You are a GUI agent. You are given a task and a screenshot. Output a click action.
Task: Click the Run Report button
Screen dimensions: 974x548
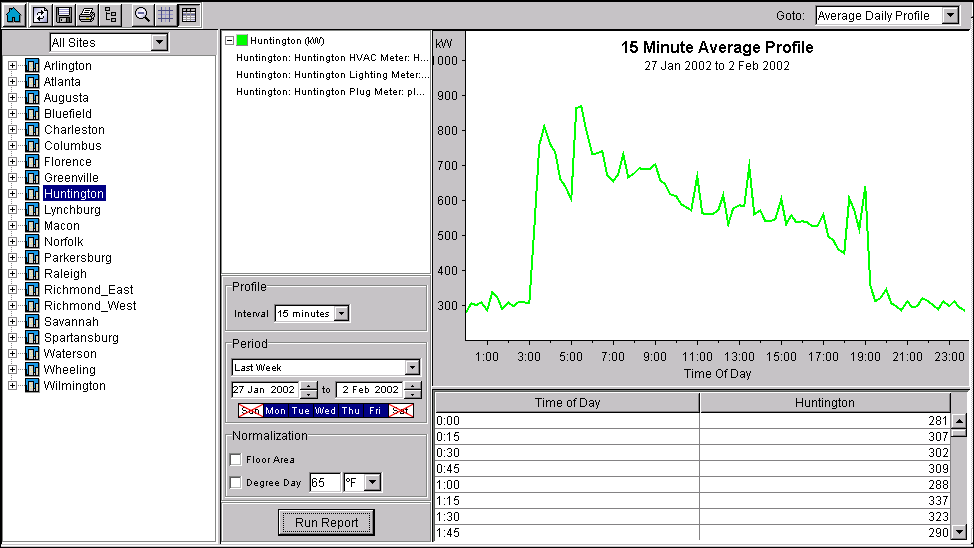pyautogui.click(x=326, y=522)
